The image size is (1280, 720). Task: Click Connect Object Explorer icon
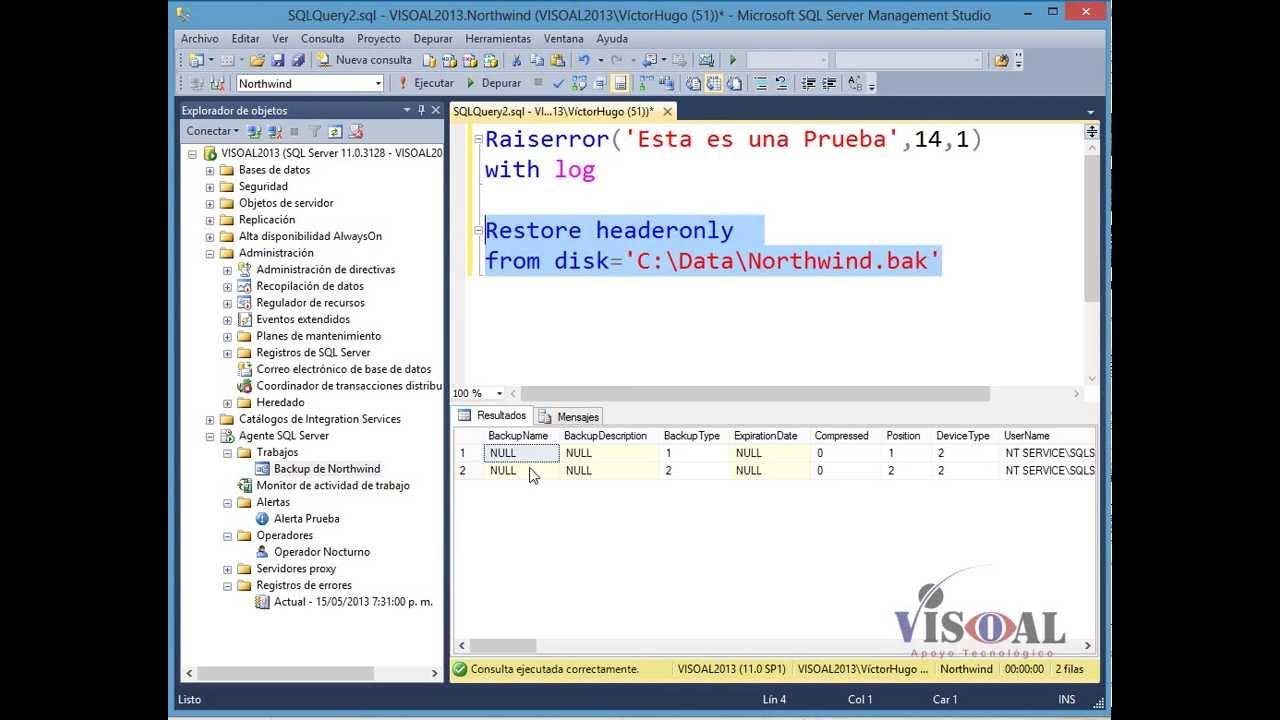click(254, 131)
